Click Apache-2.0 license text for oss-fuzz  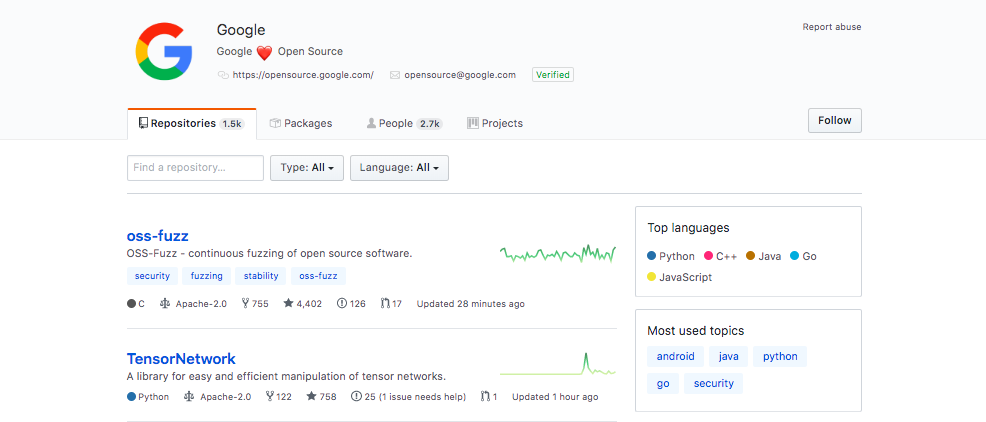201,304
